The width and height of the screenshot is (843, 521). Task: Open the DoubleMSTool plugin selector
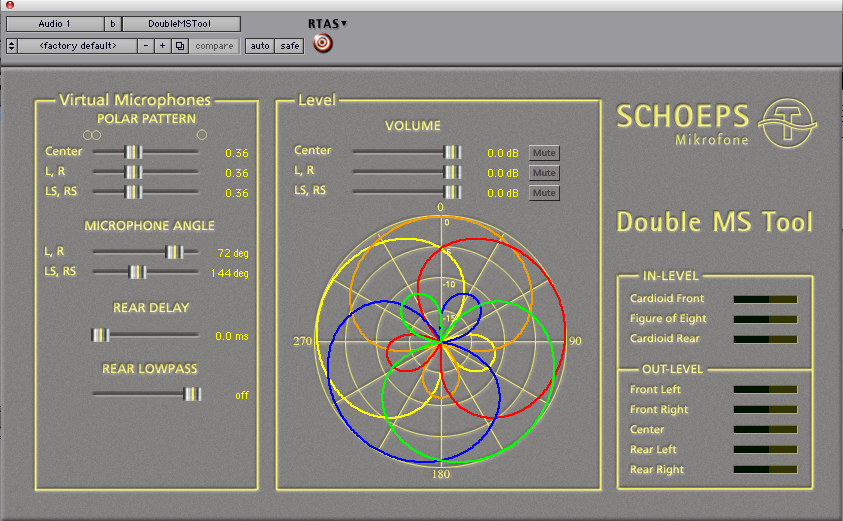pos(181,24)
